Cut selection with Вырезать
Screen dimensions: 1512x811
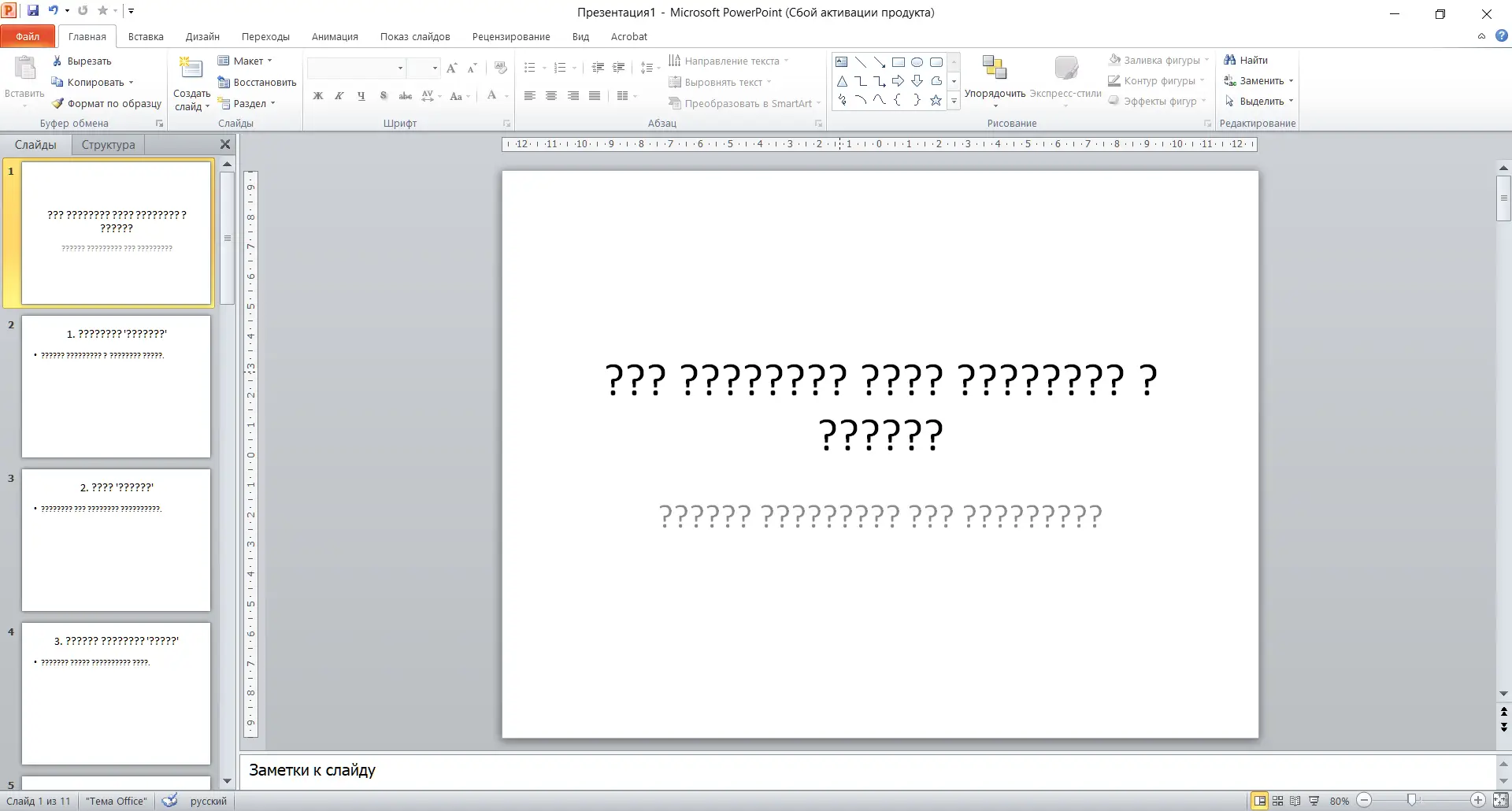click(82, 61)
